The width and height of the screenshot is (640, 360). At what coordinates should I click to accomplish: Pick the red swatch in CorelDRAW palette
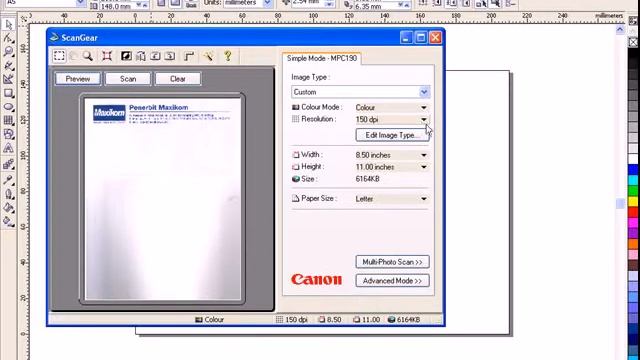(x=633, y=212)
